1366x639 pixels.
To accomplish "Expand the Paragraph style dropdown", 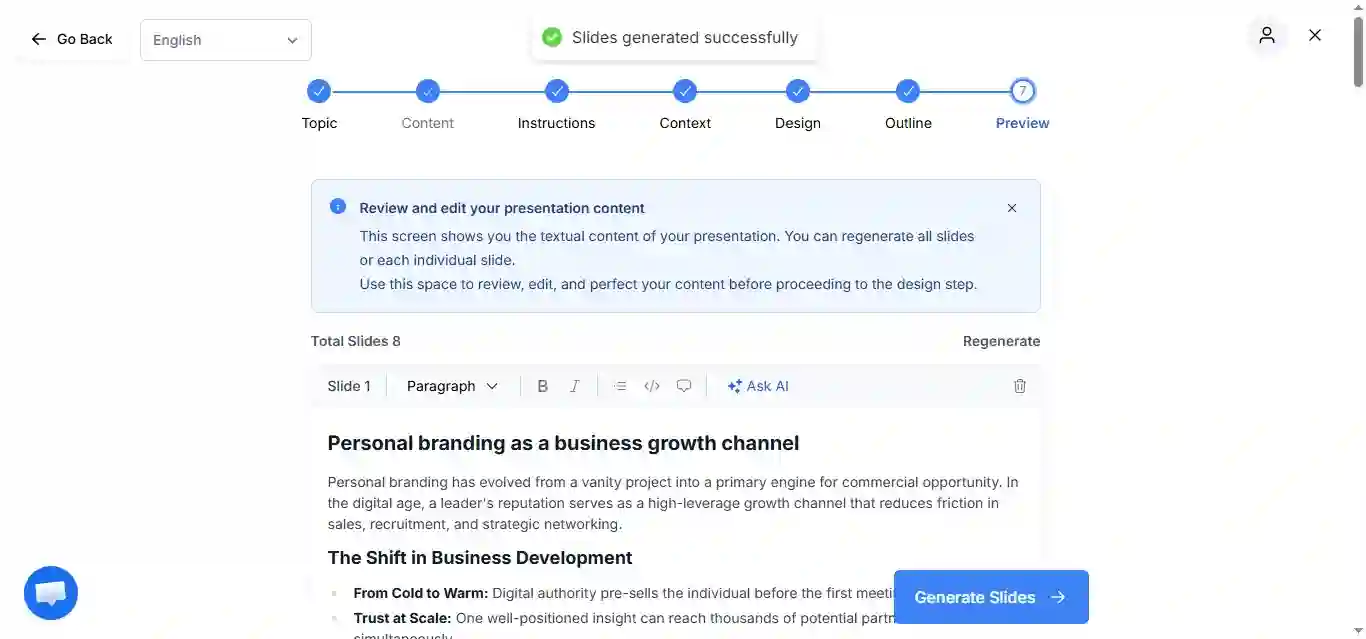I will [x=452, y=386].
